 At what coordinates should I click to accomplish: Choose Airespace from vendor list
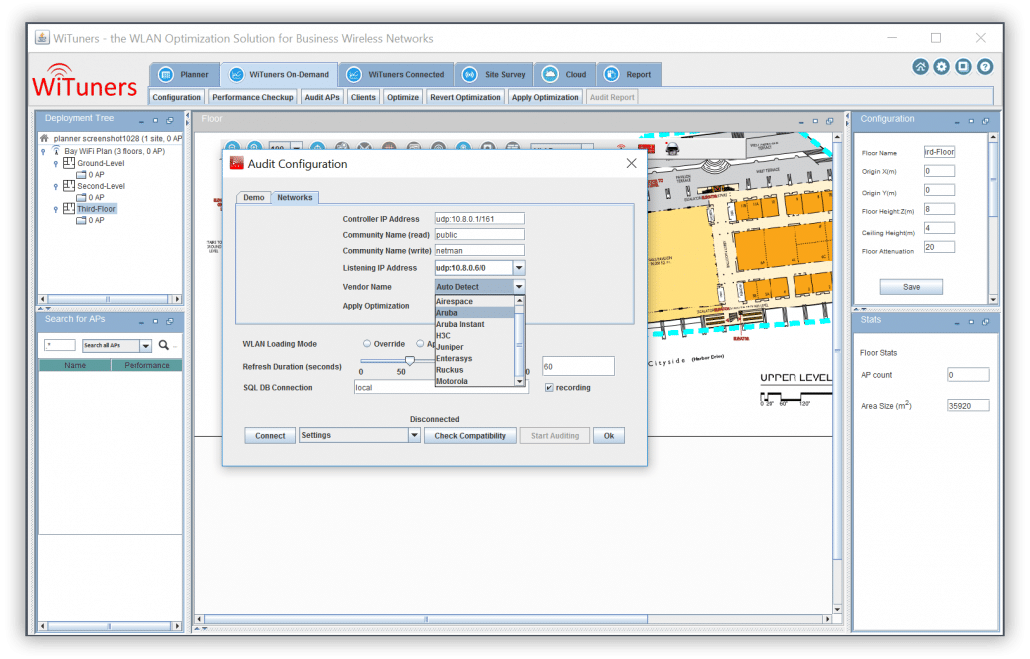point(474,301)
